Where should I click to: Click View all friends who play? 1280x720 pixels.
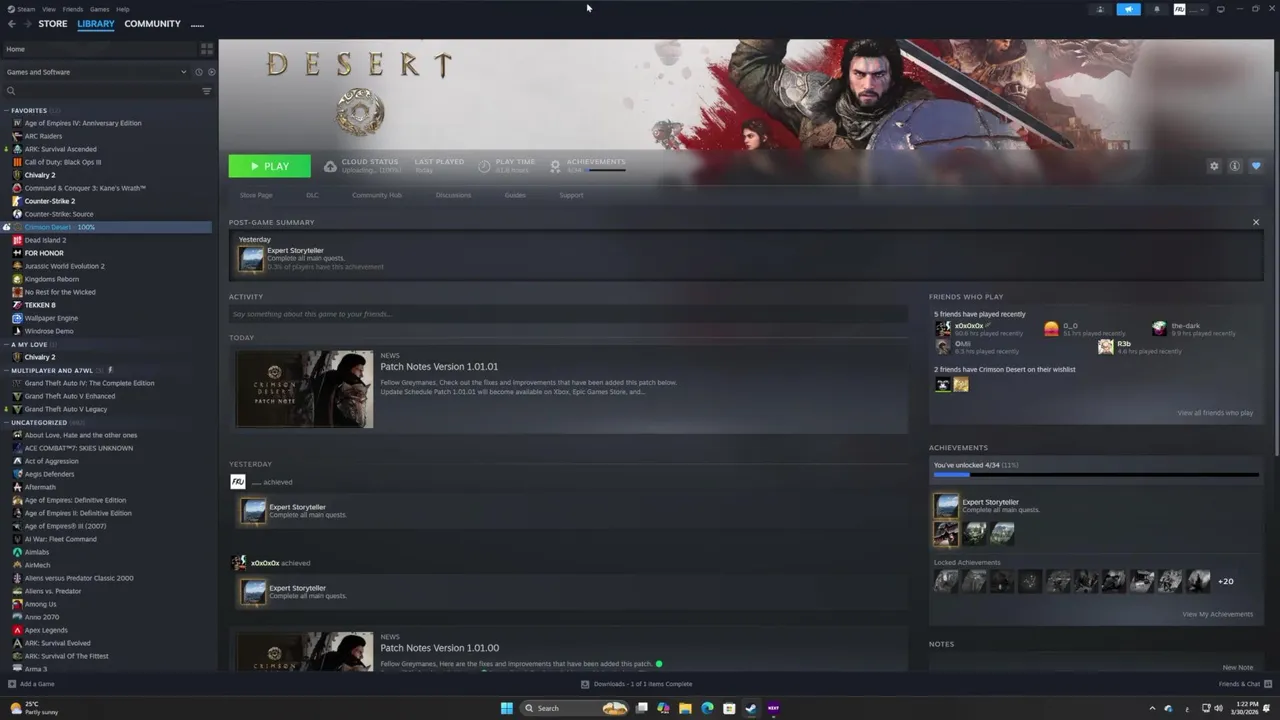coord(1215,413)
